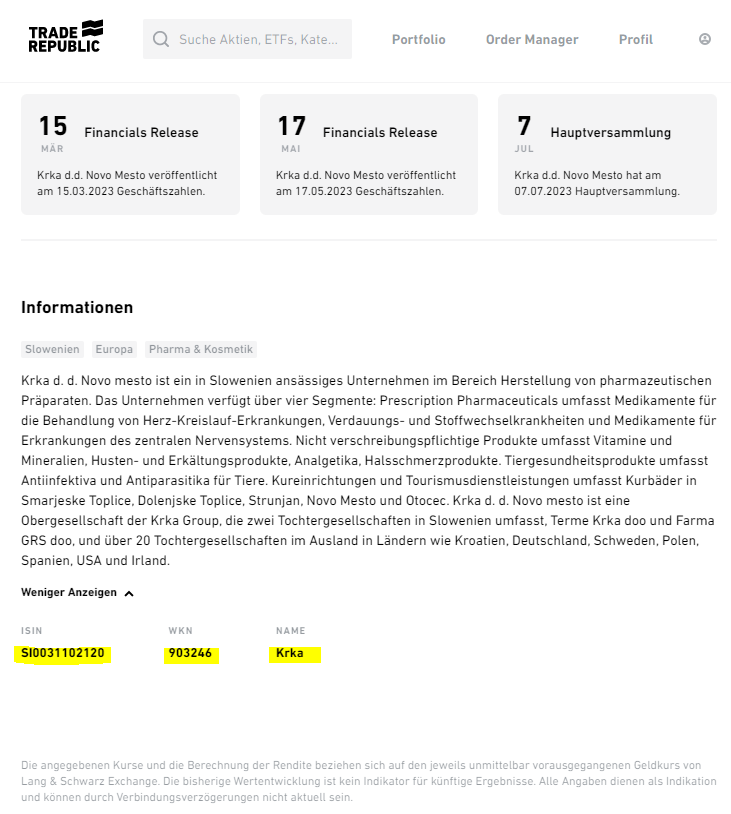Open the 7 Jul Hauptversammlung card
Screen dimensions: 731x814
607,154
